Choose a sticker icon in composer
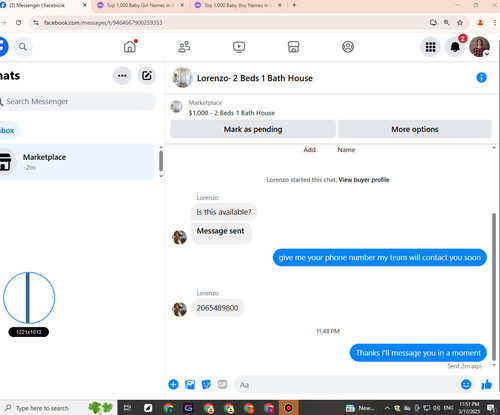Viewport: 500px width, 415px height. [x=206, y=385]
